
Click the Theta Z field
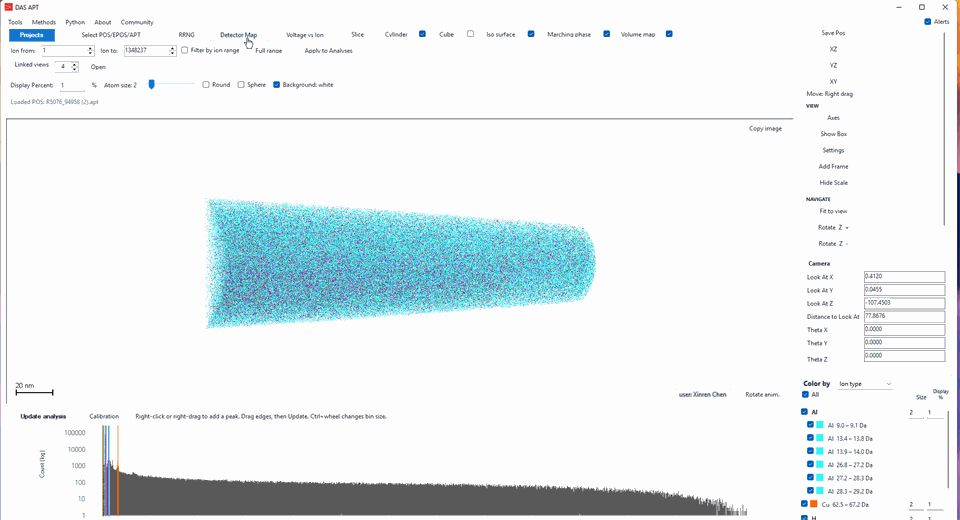click(x=904, y=356)
